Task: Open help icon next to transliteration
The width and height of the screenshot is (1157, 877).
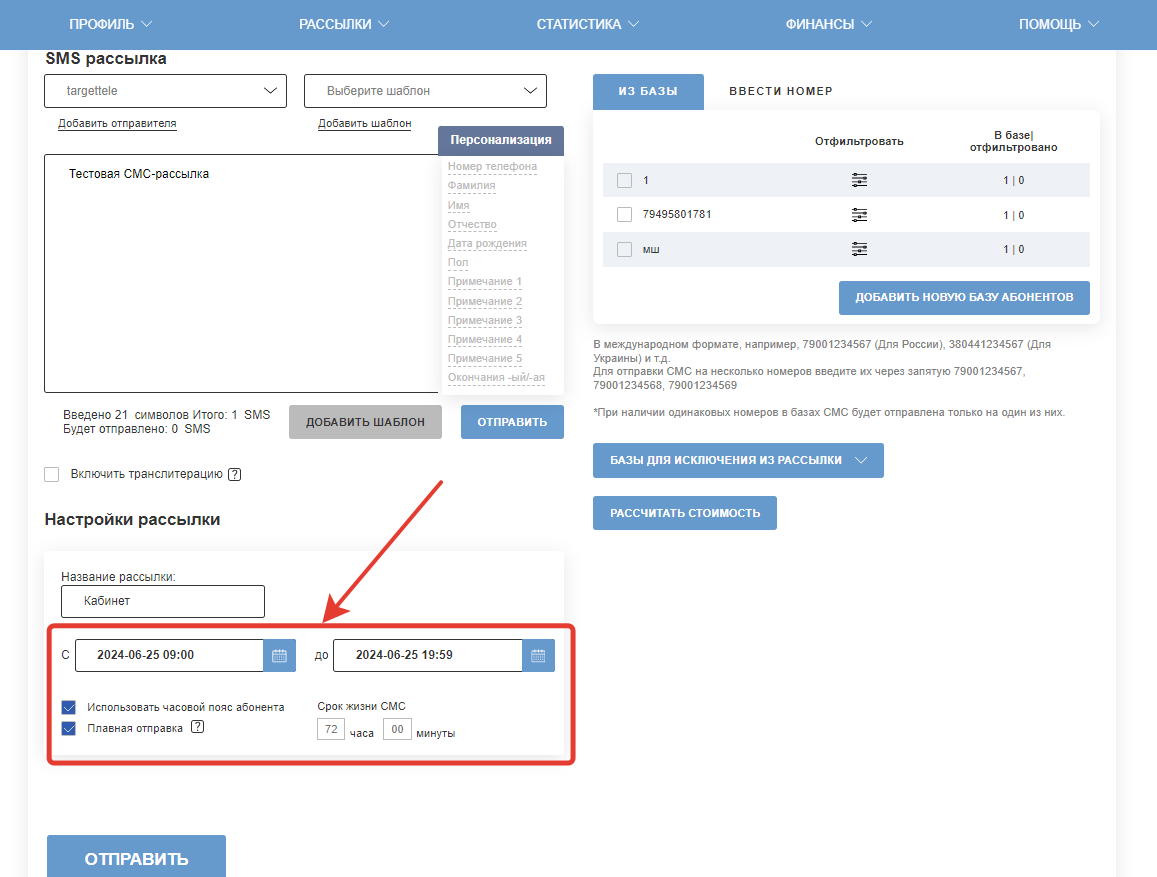Action: click(235, 474)
